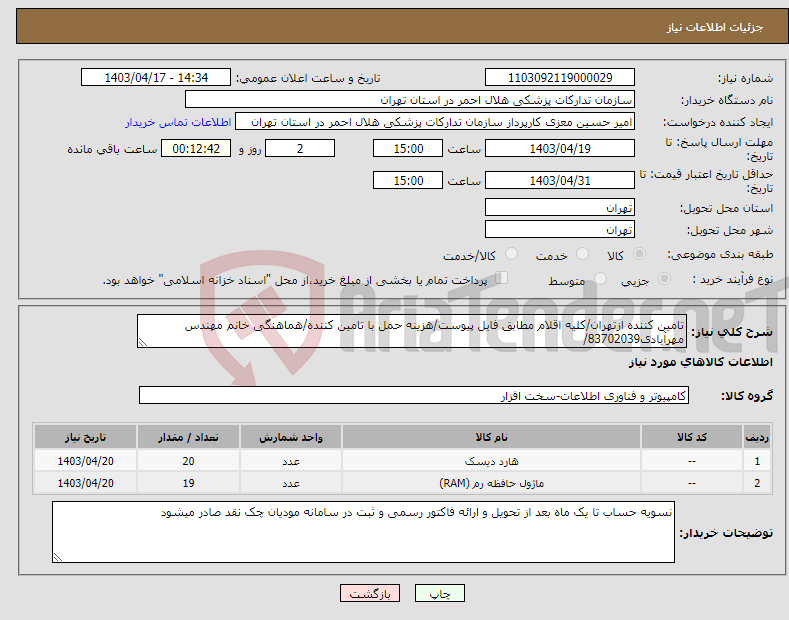The height and width of the screenshot is (620, 789).
Task: Click the واحد شمارش column header
Action: [291, 437]
